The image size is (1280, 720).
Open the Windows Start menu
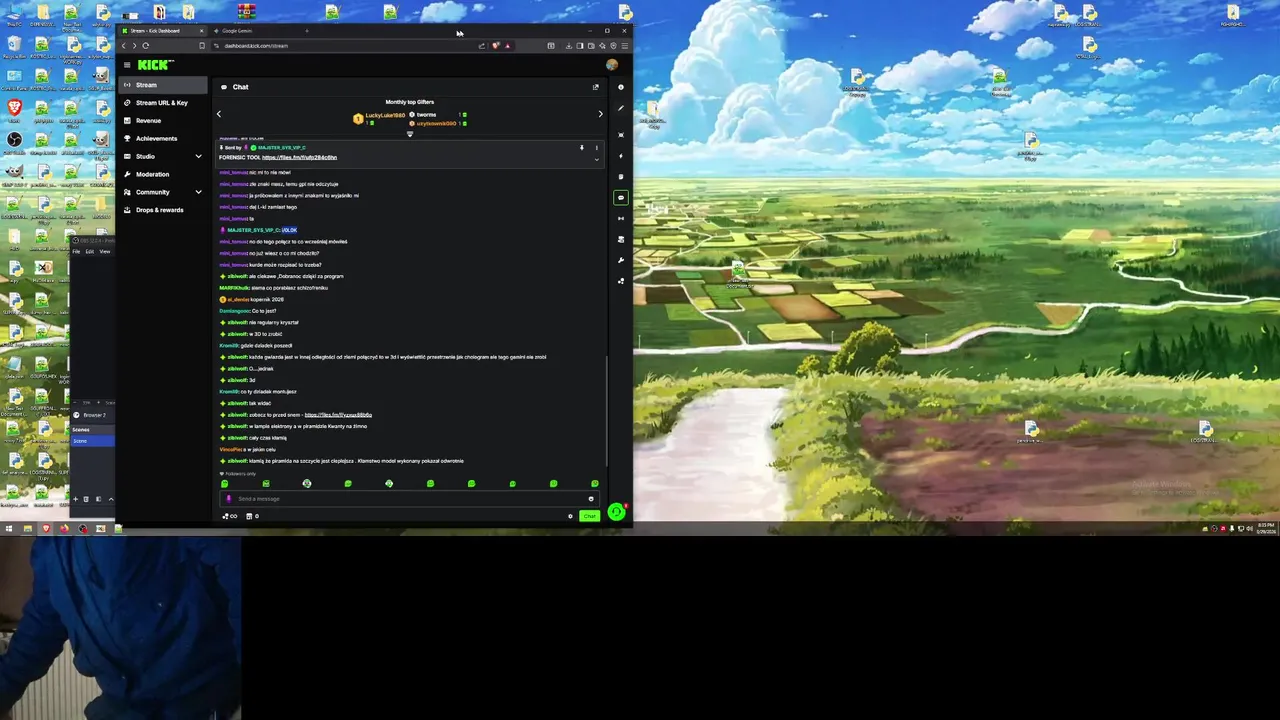(9, 528)
